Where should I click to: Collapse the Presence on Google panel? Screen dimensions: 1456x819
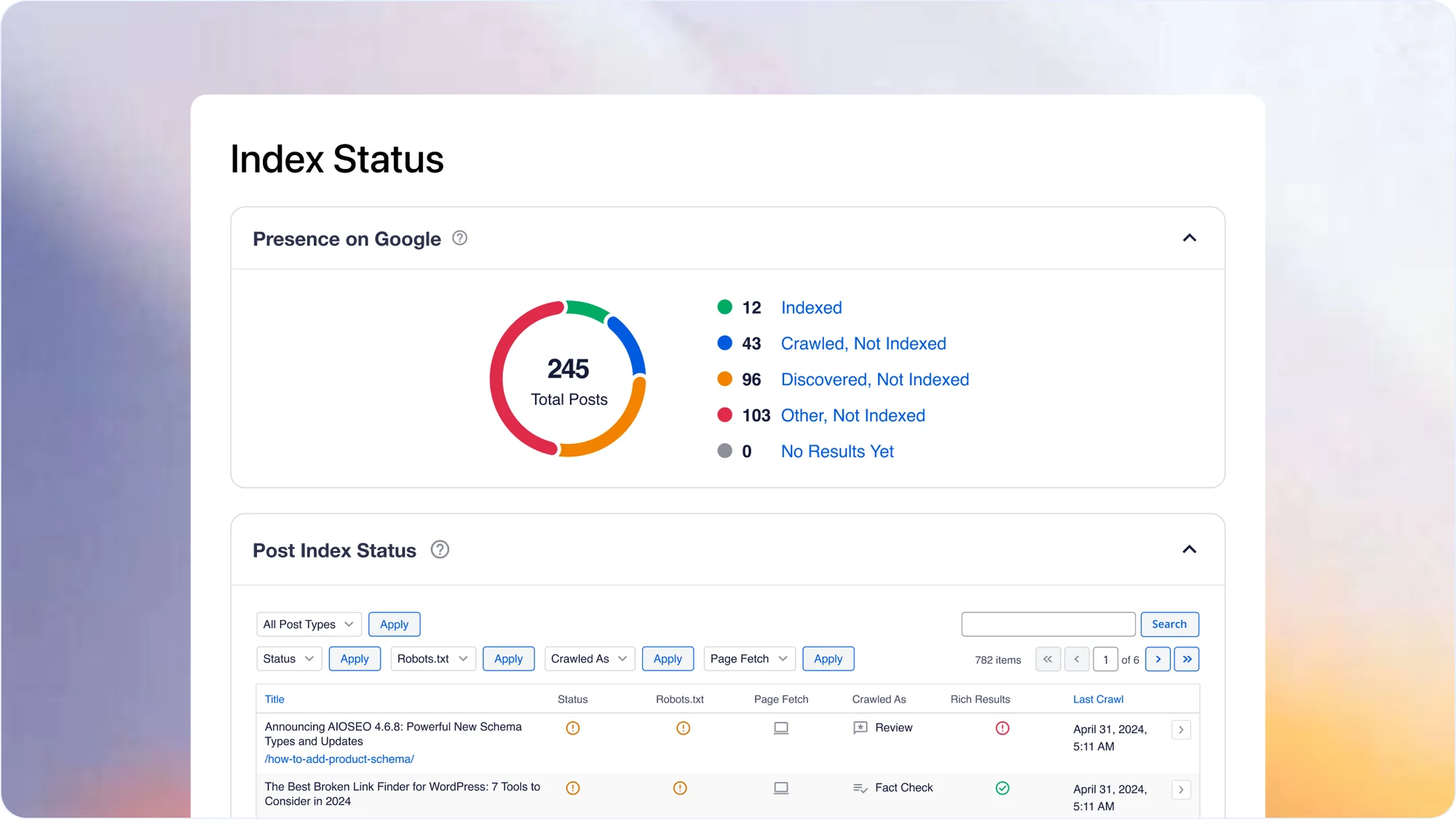pyautogui.click(x=1189, y=238)
